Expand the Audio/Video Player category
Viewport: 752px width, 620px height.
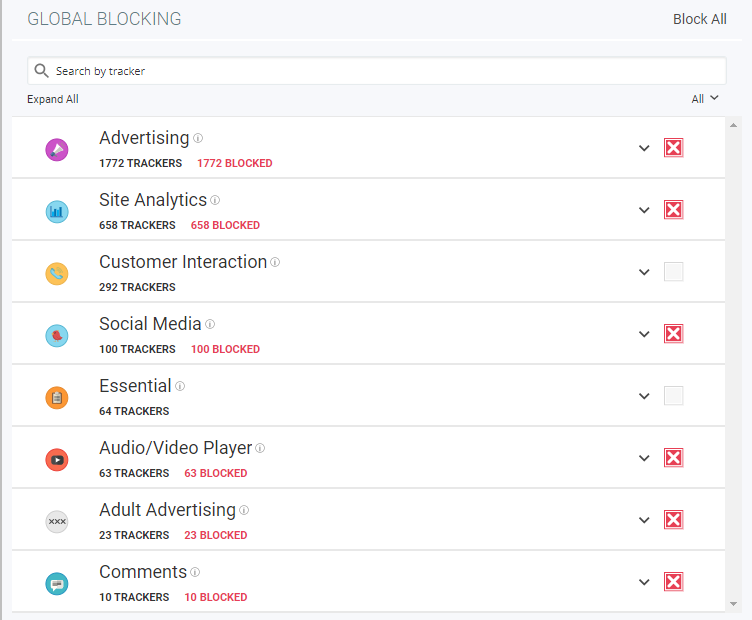(x=644, y=458)
